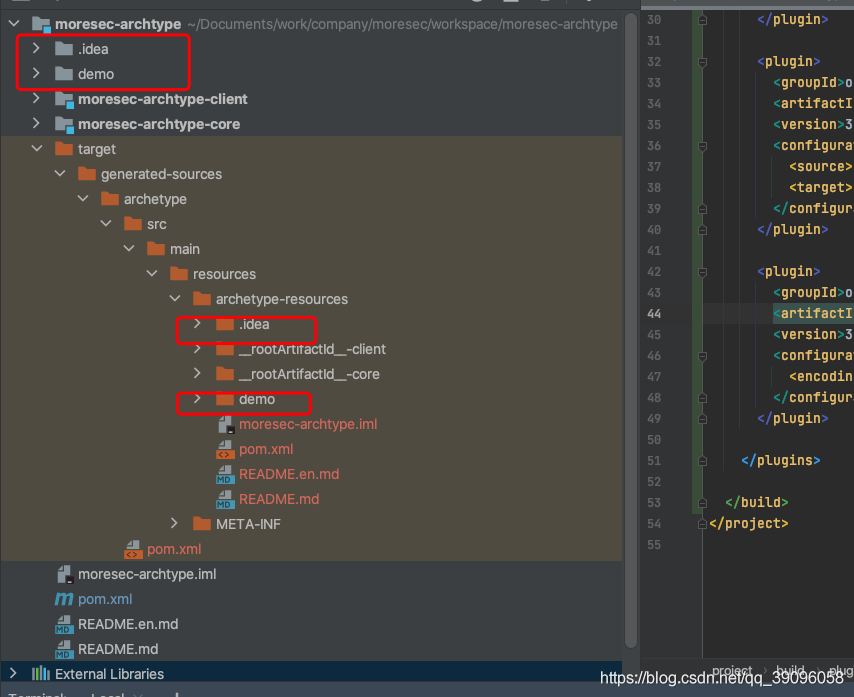Click the highlighted artifactId tag on line 44
Image resolution: width=854 pixels, height=697 pixels.
(x=813, y=314)
